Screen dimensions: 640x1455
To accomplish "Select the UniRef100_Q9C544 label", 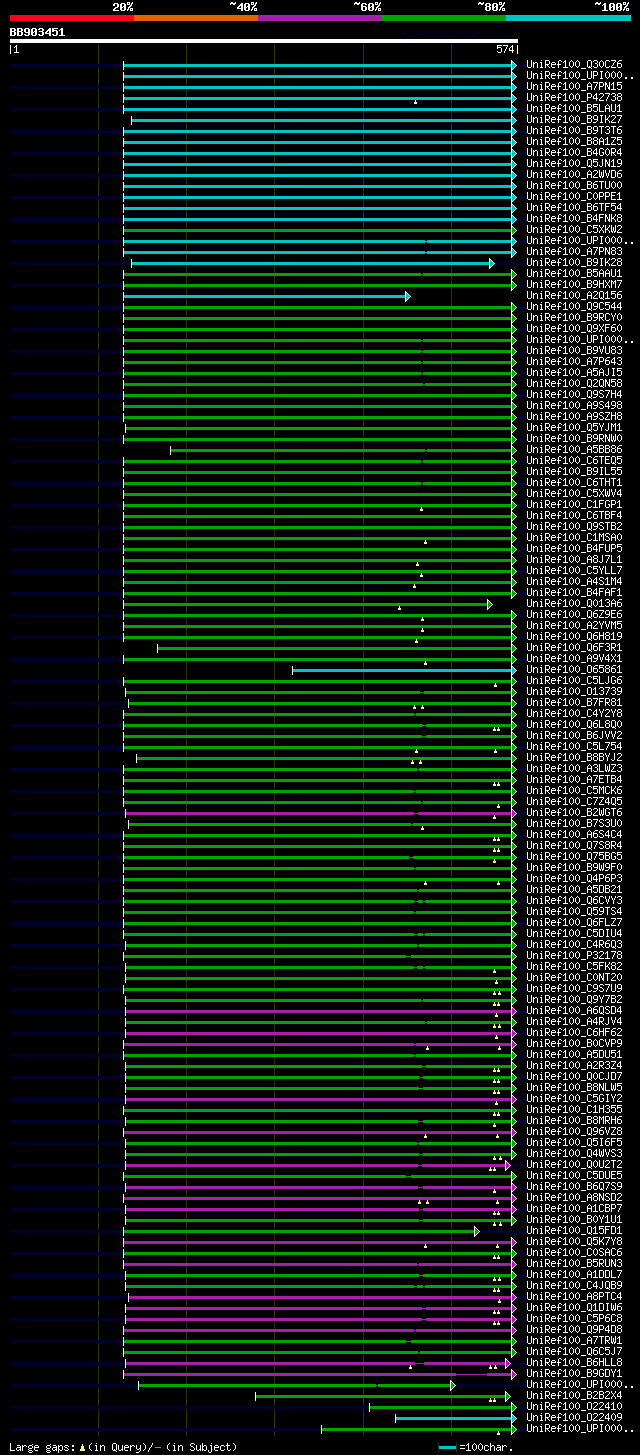I will click(x=574, y=306).
